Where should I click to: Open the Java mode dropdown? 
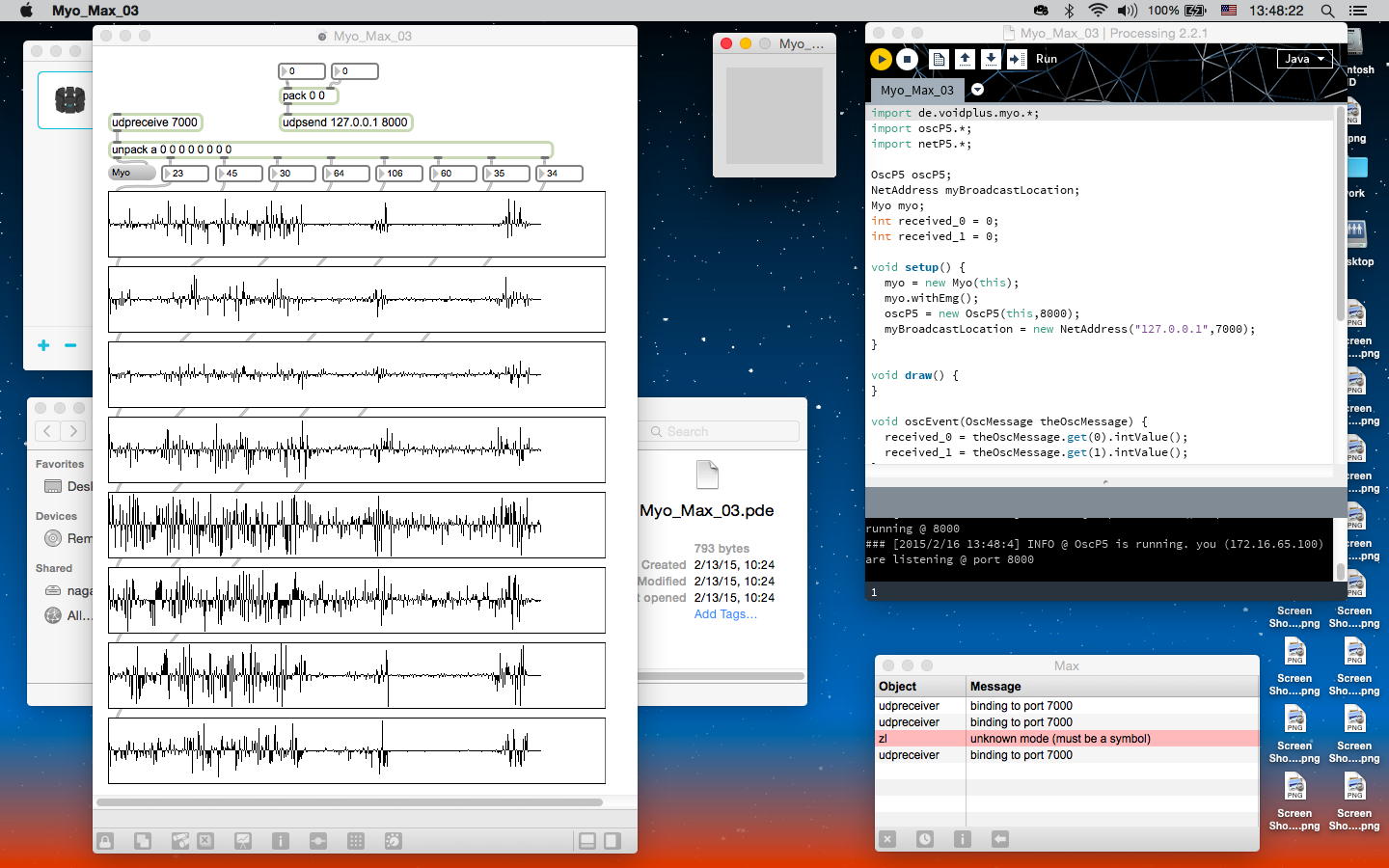pyautogui.click(x=1304, y=59)
